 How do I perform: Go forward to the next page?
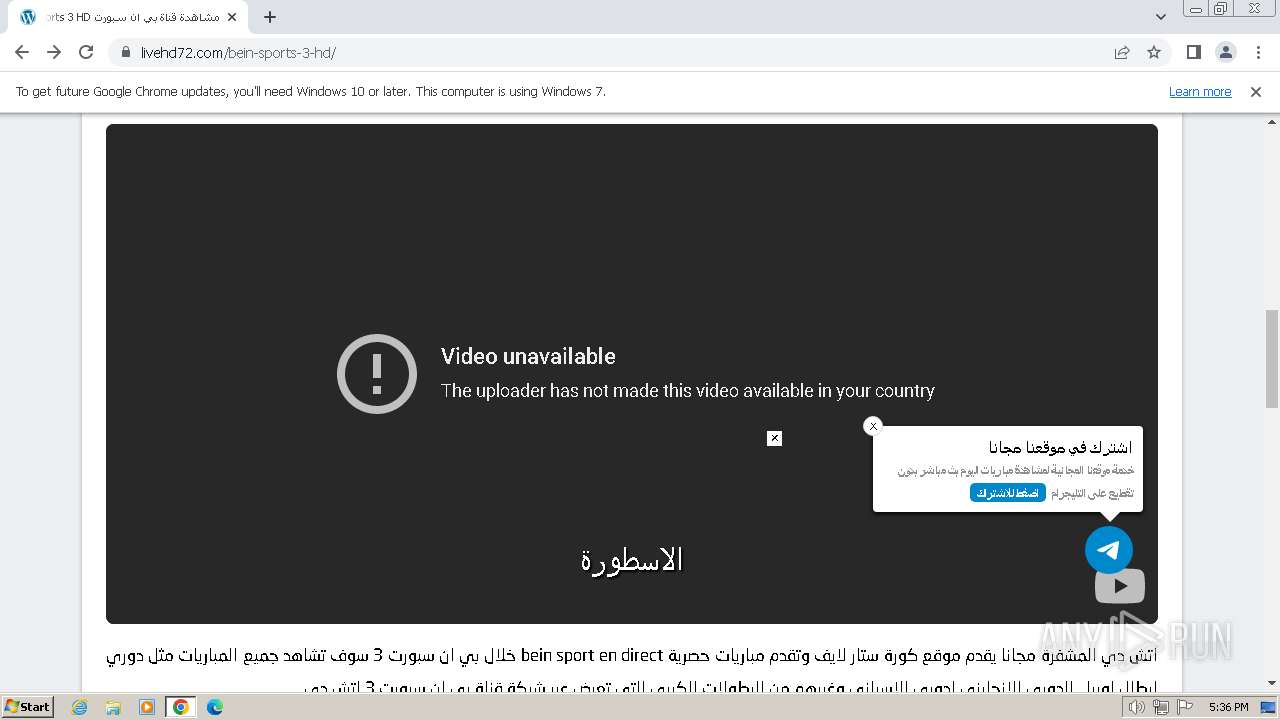[x=54, y=52]
